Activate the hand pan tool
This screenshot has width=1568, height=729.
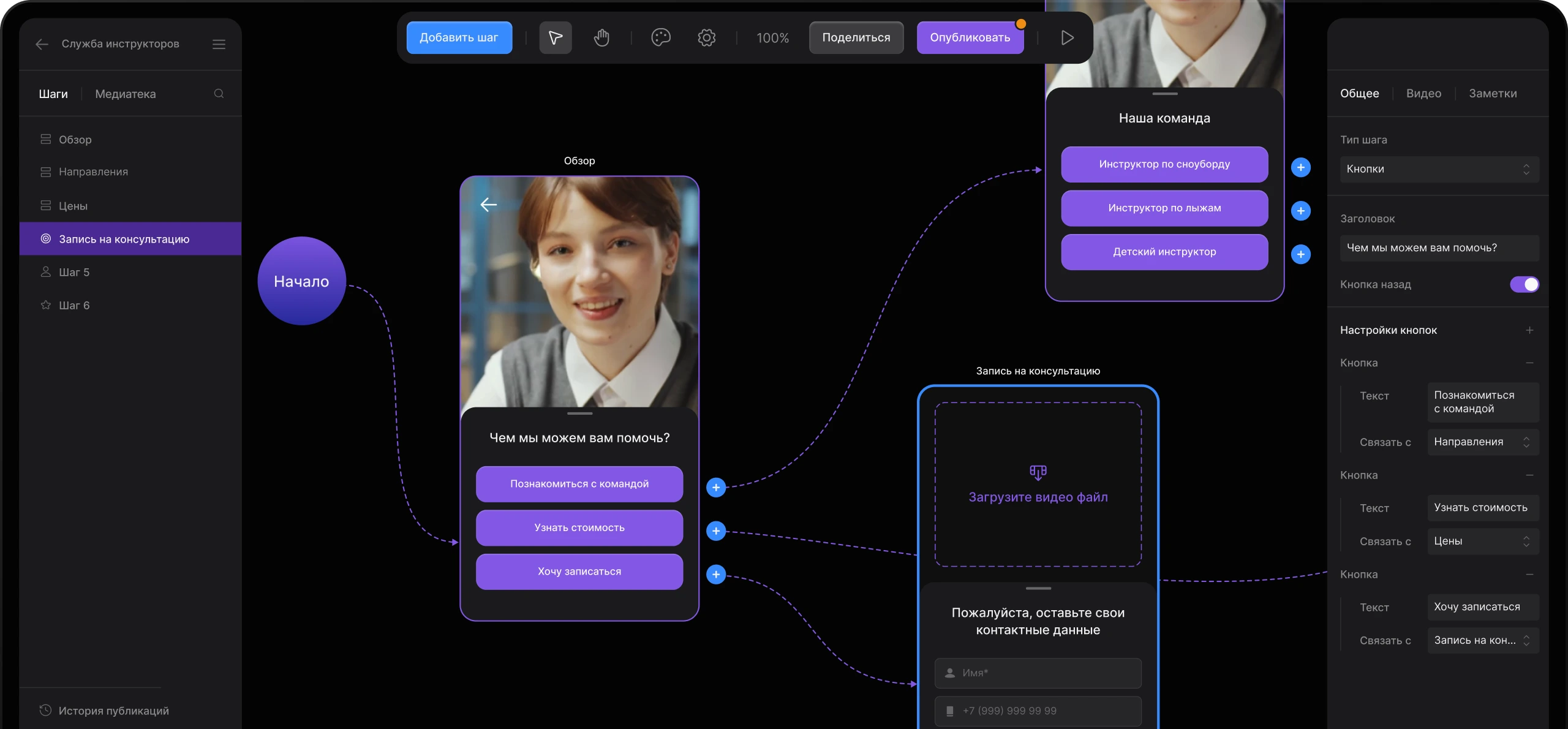[601, 37]
